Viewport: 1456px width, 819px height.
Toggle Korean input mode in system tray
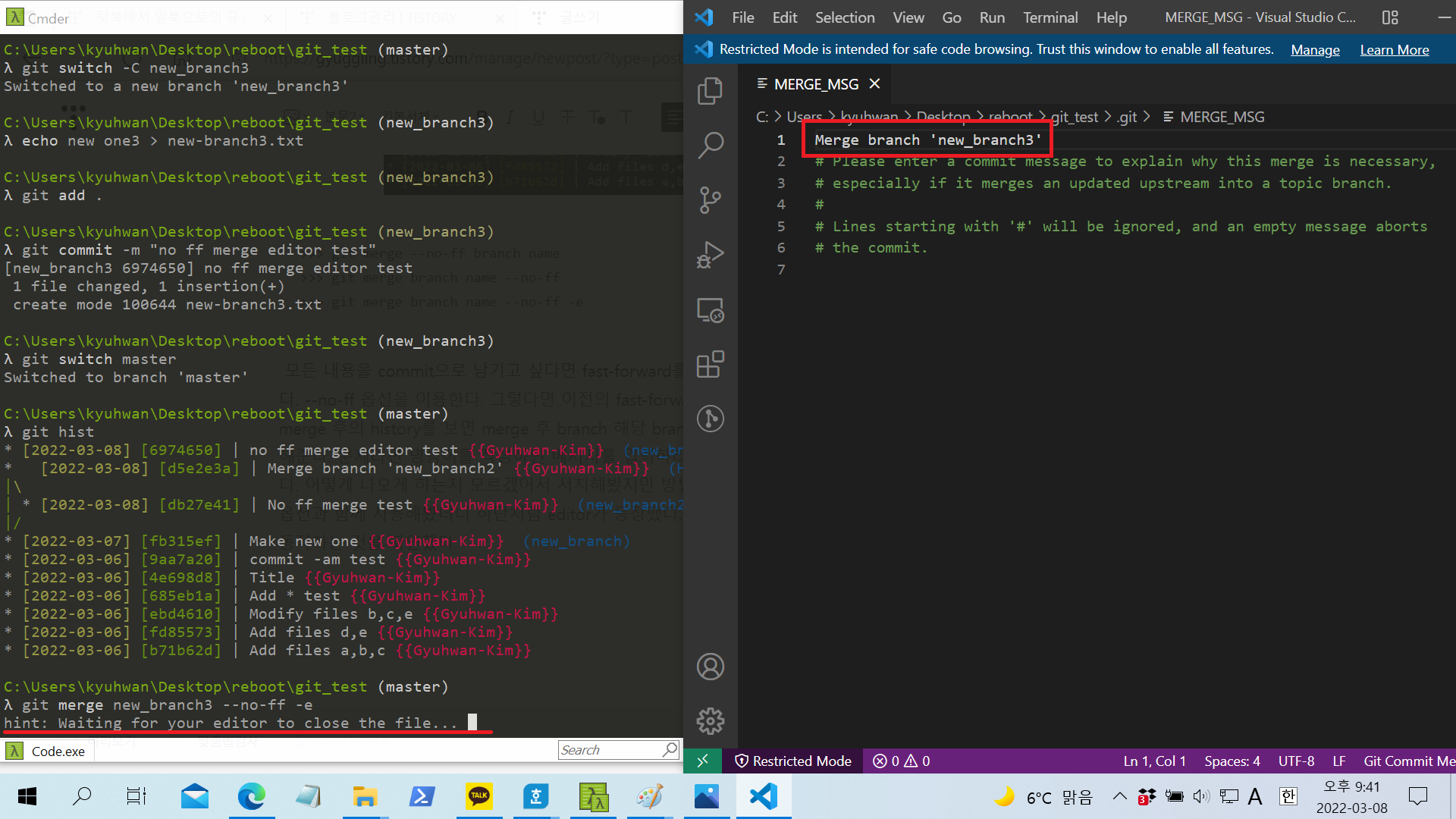(1288, 796)
